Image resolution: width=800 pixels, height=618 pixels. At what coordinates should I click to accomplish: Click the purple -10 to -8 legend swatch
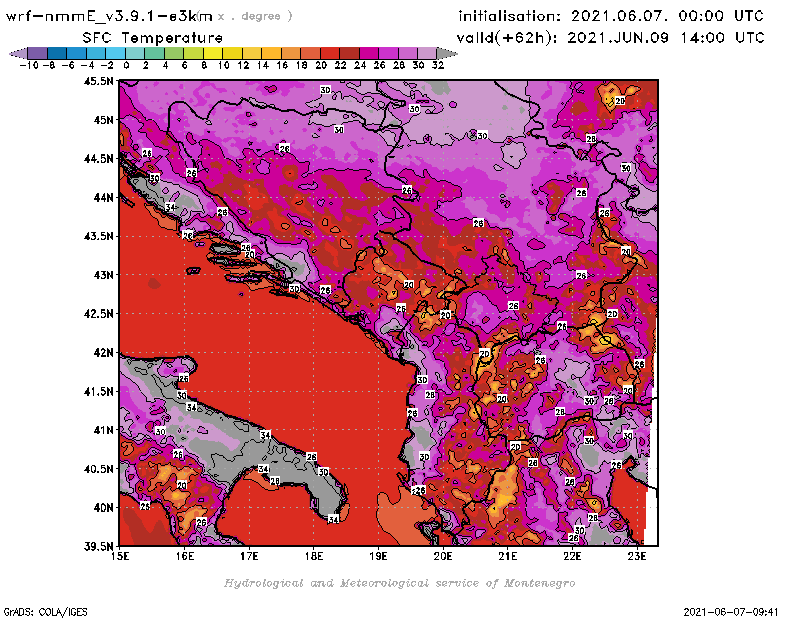click(x=38, y=53)
